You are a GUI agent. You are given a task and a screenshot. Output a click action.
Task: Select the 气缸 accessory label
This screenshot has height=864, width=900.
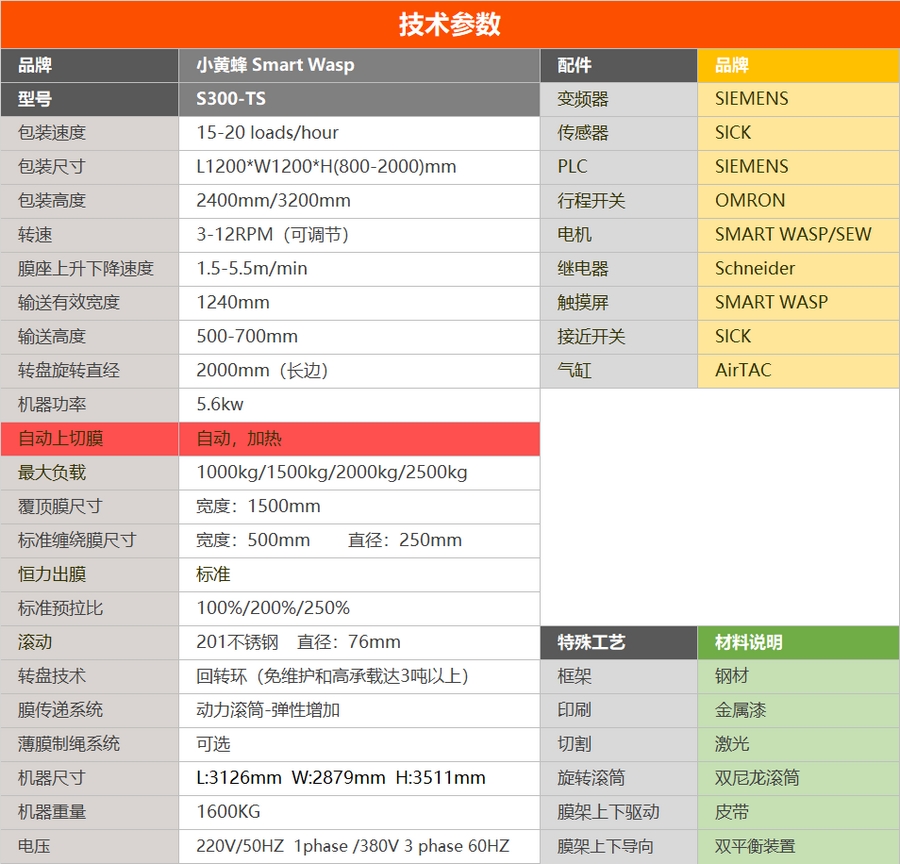[x=619, y=370]
